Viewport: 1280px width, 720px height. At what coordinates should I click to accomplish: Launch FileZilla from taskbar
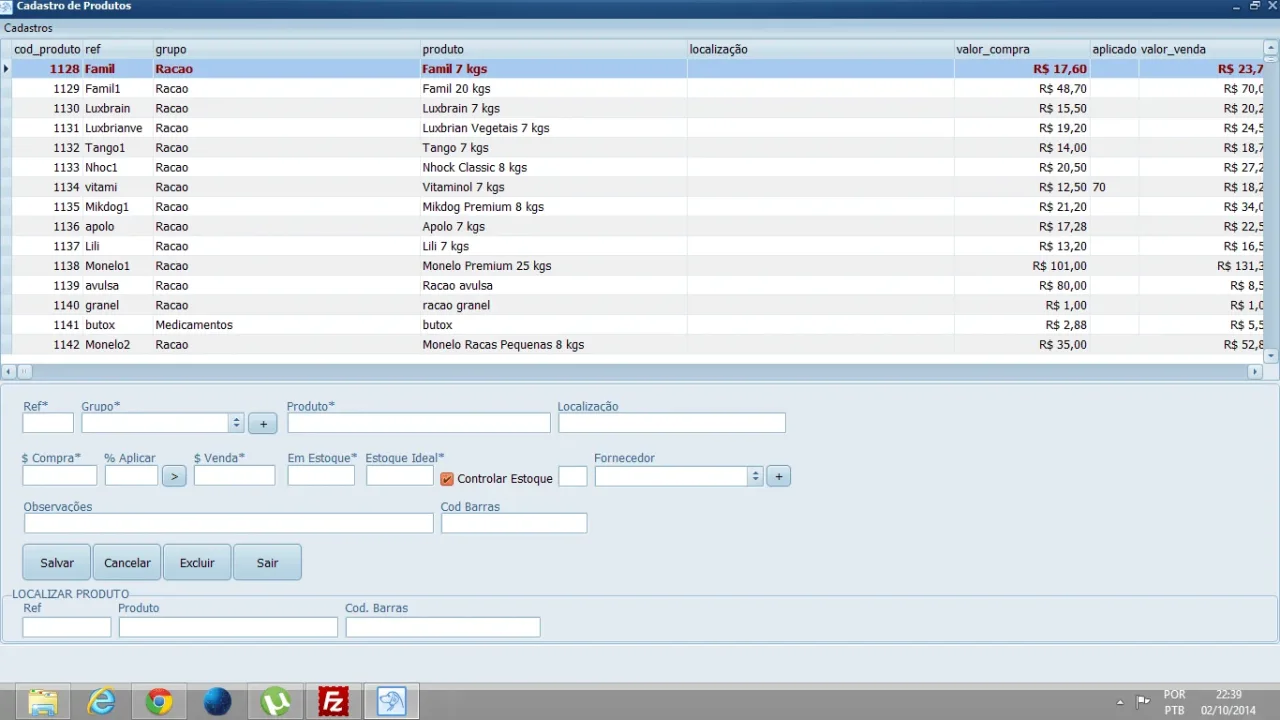333,702
